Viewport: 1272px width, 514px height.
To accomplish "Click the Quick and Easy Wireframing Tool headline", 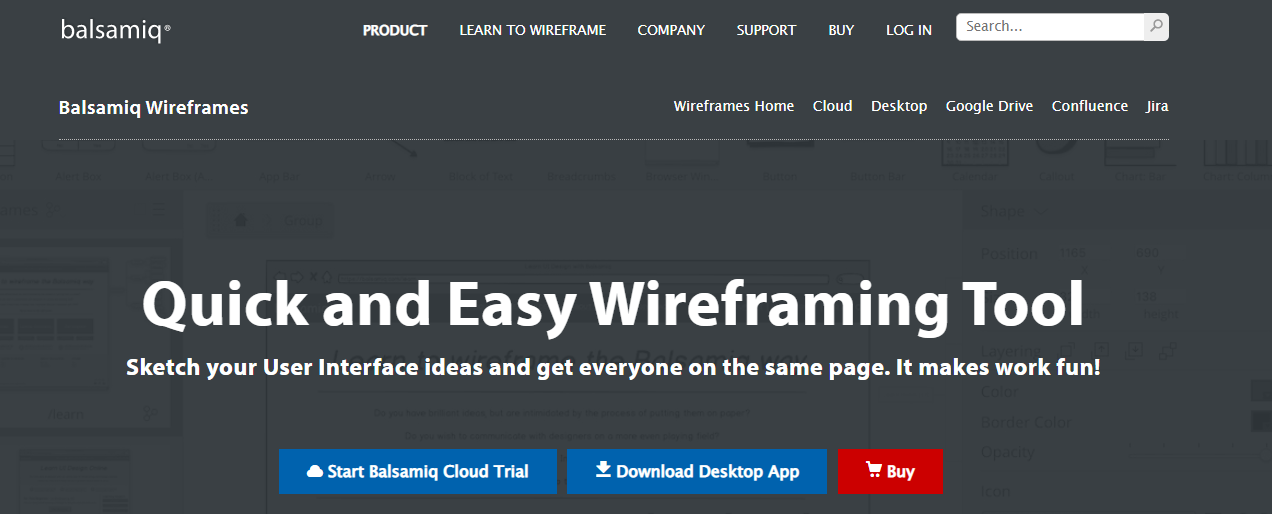I will point(613,305).
